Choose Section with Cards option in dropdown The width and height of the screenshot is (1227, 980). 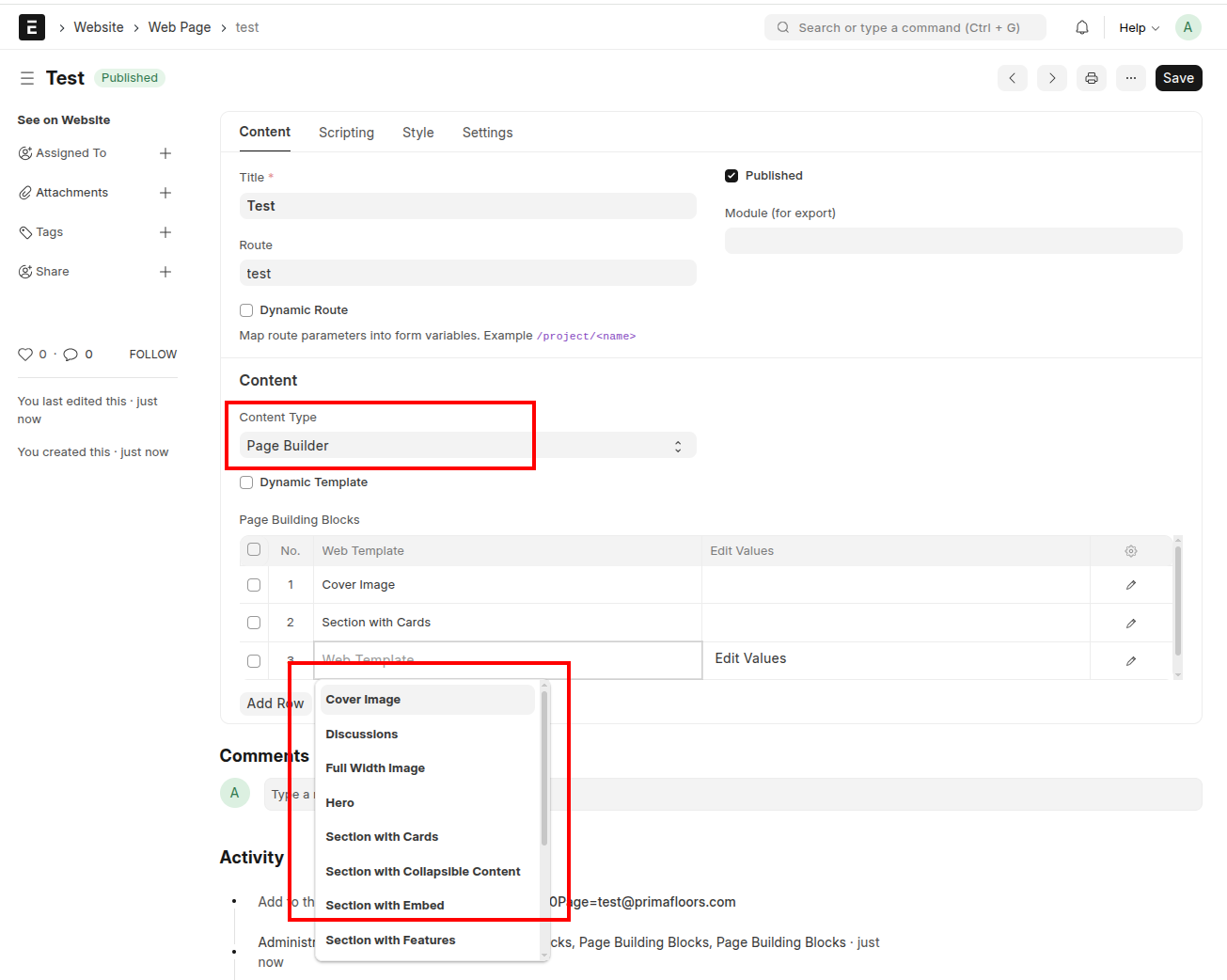click(428, 837)
